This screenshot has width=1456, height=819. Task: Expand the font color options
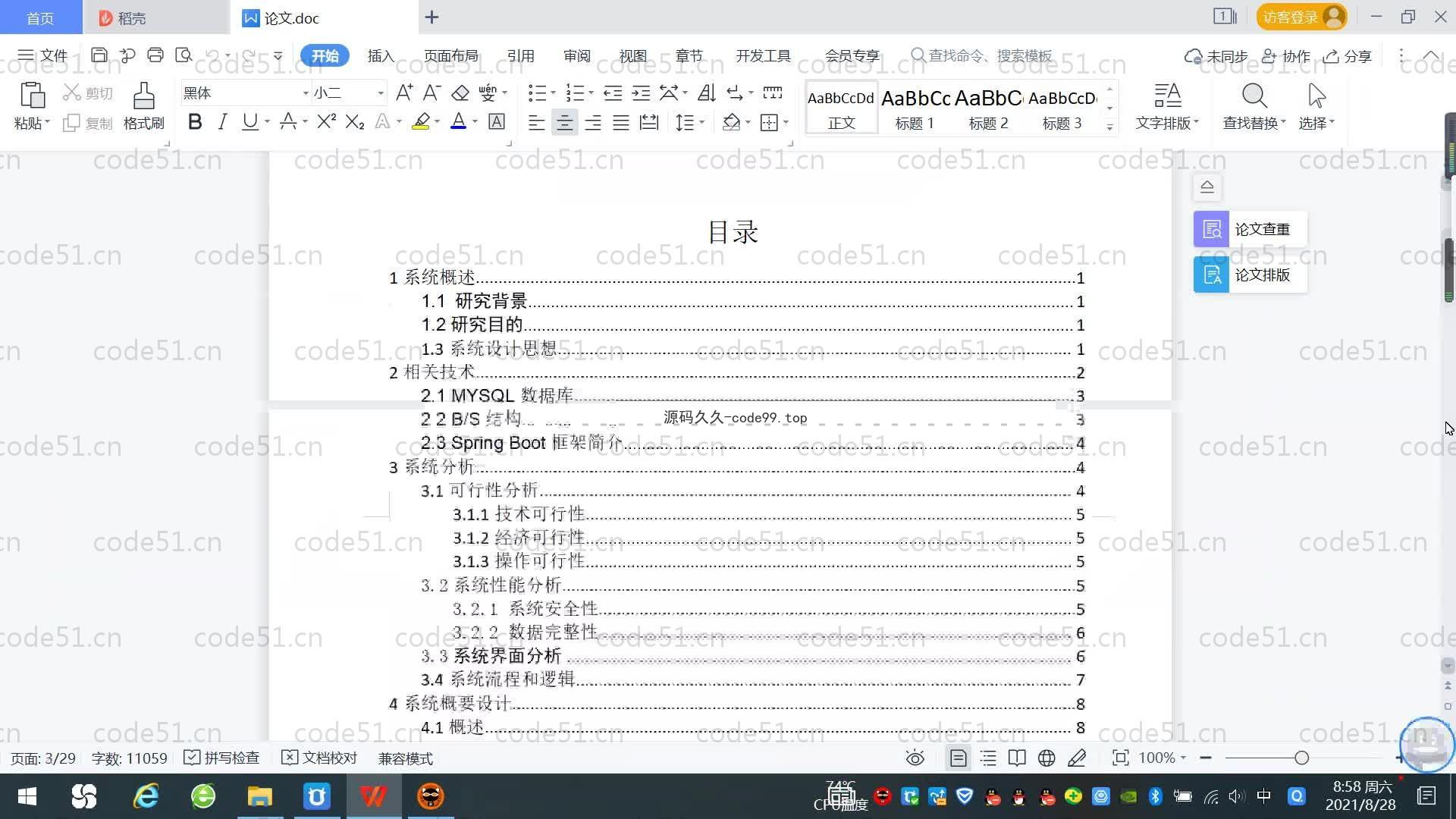(x=475, y=122)
